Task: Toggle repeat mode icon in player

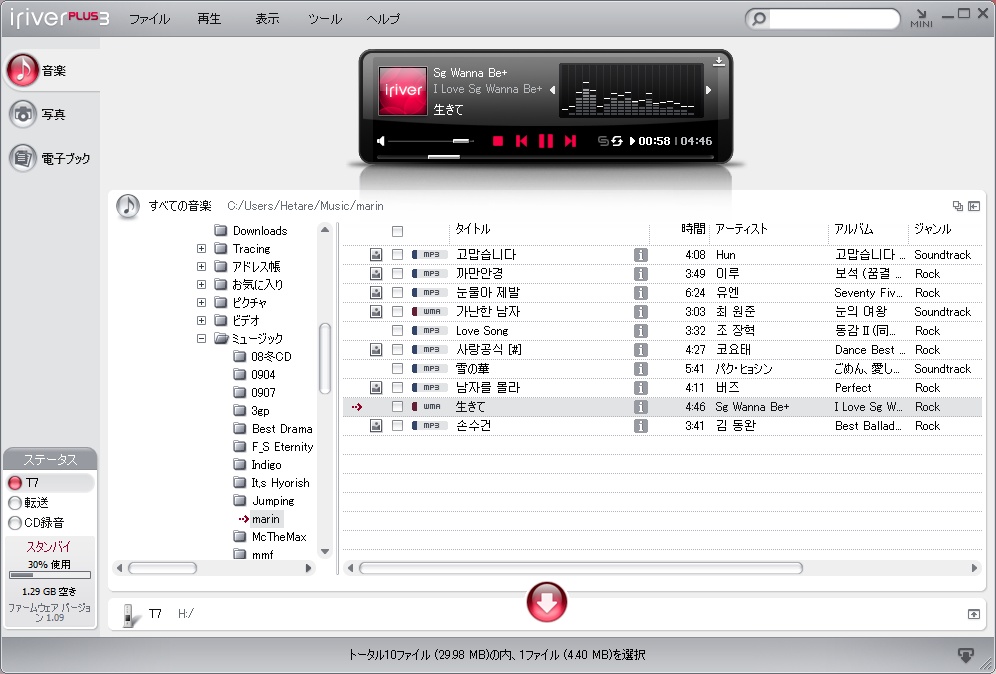Action: coord(617,141)
